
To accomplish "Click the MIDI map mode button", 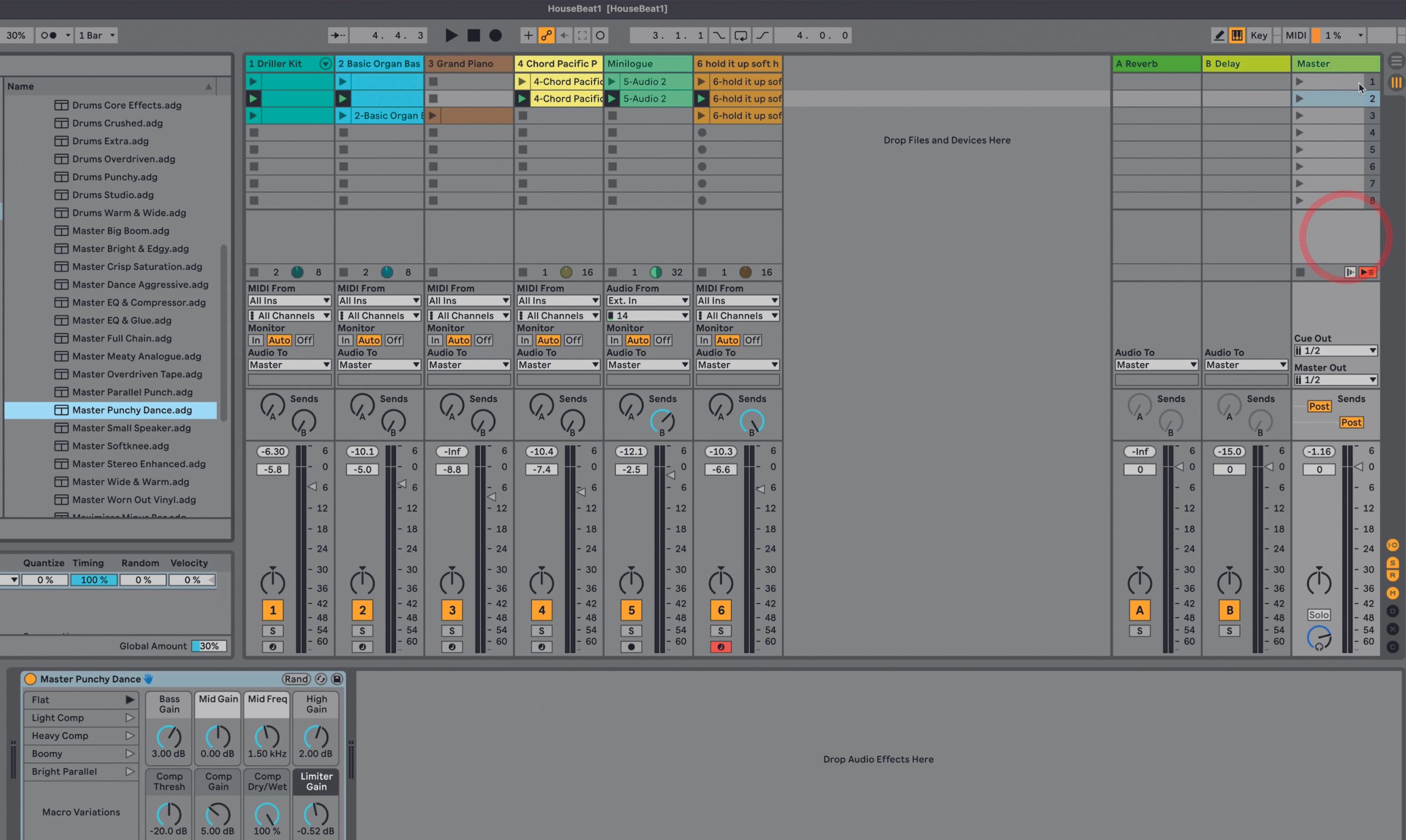I will coord(1296,35).
